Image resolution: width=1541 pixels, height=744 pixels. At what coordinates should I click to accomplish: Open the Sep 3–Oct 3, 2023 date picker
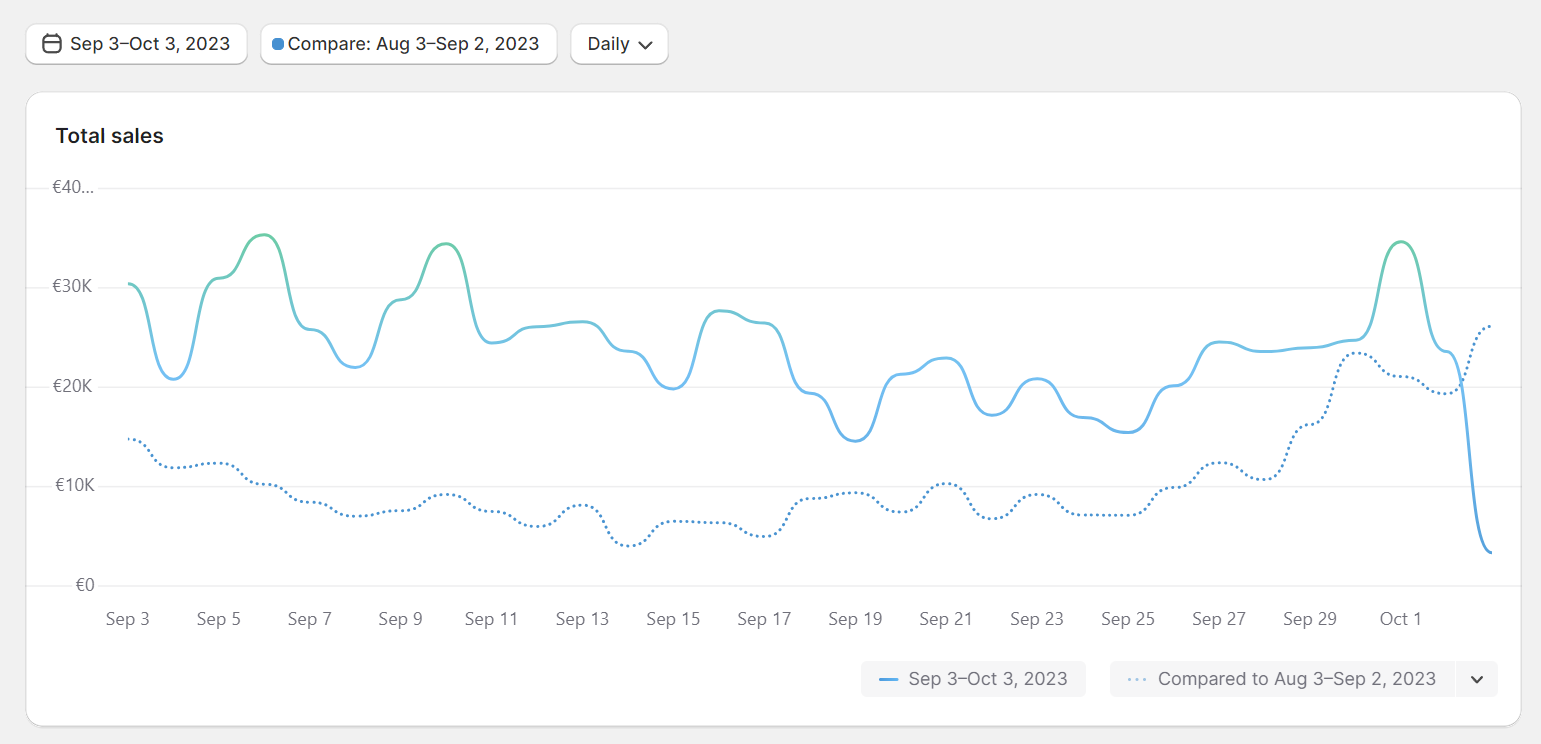136,44
